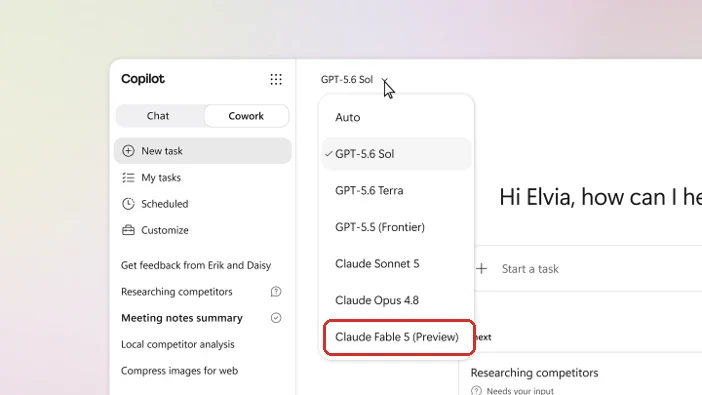Viewport: 702px width, 395px height.
Task: Click the Copilot title
Action: coord(143,79)
